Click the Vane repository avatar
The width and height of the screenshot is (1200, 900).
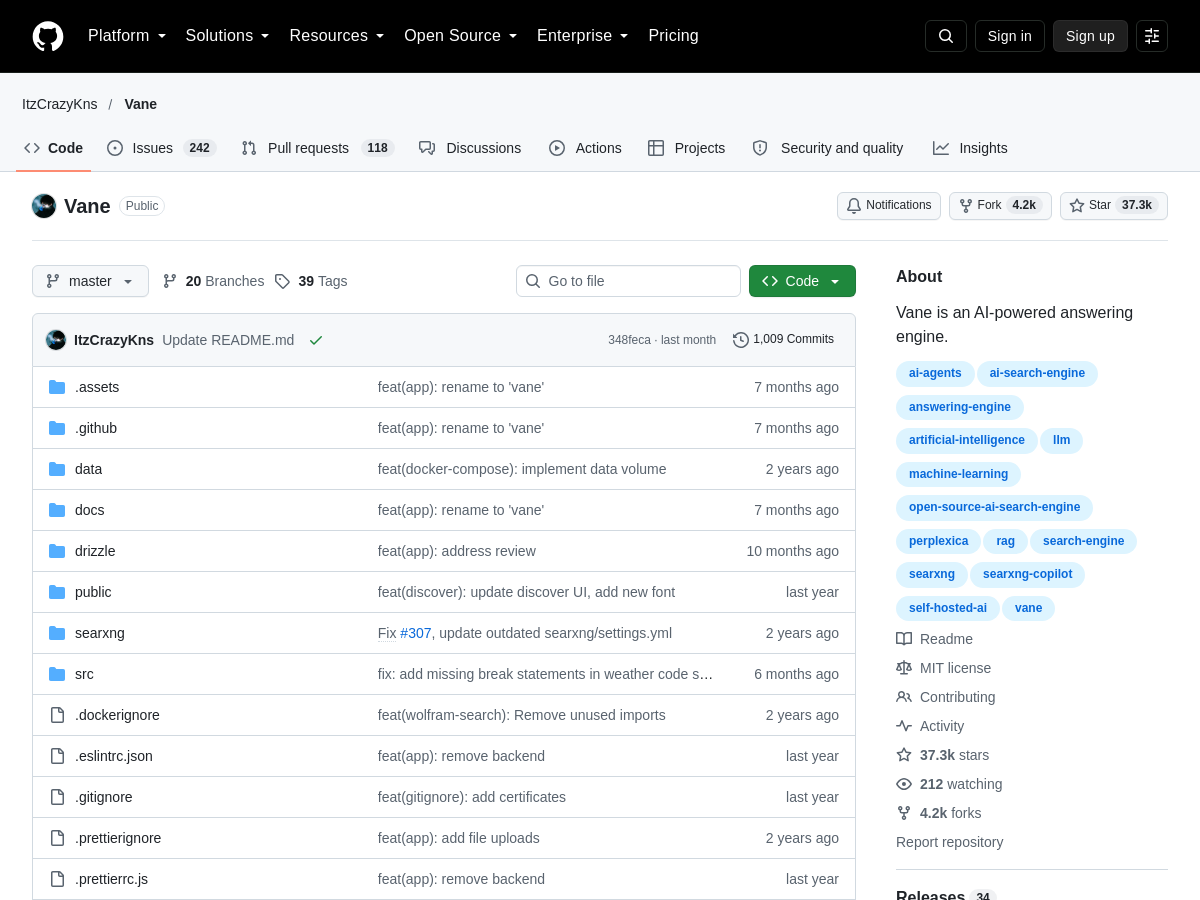44,206
